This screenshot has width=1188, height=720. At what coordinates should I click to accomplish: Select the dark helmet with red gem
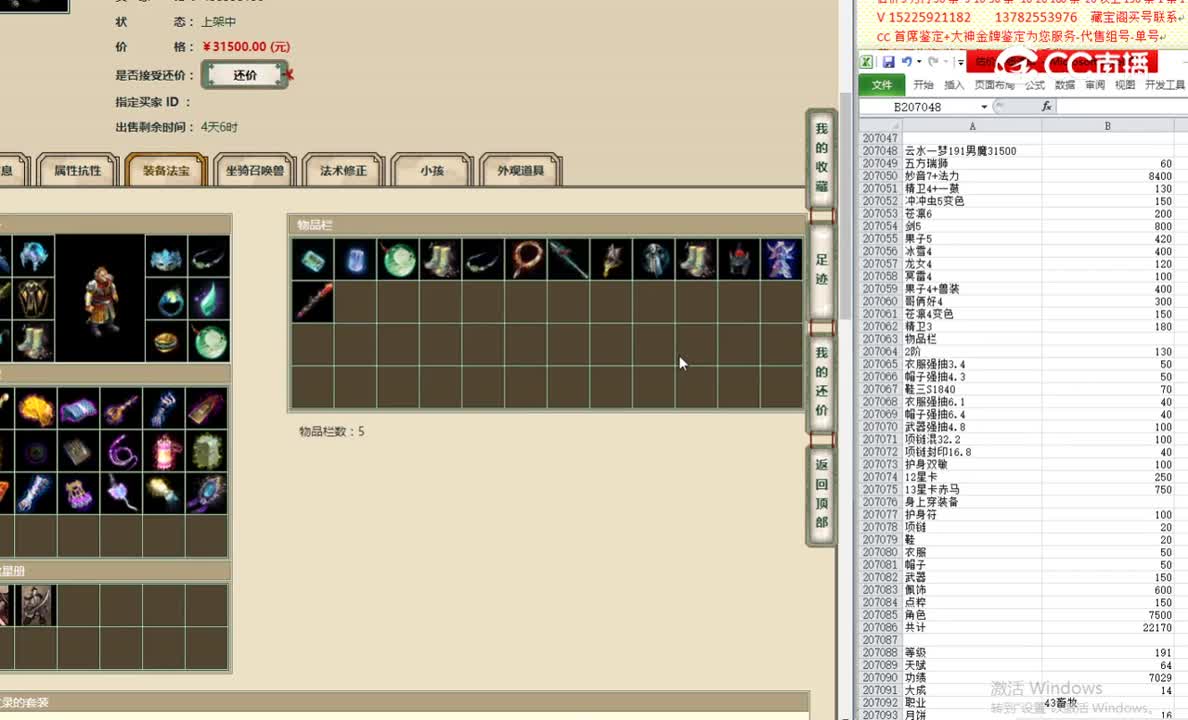(x=739, y=260)
